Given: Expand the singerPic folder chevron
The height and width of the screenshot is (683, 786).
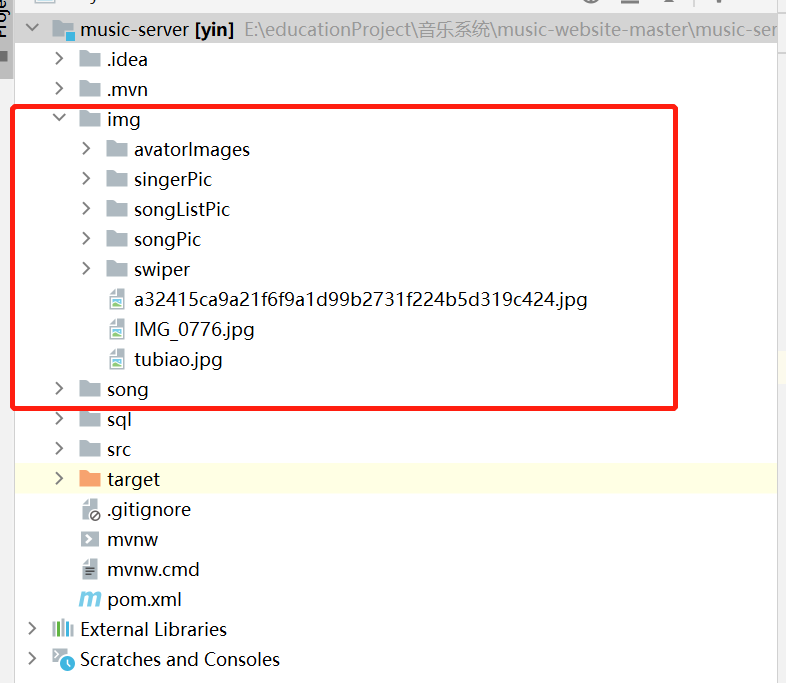Looking at the screenshot, I should [x=86, y=178].
